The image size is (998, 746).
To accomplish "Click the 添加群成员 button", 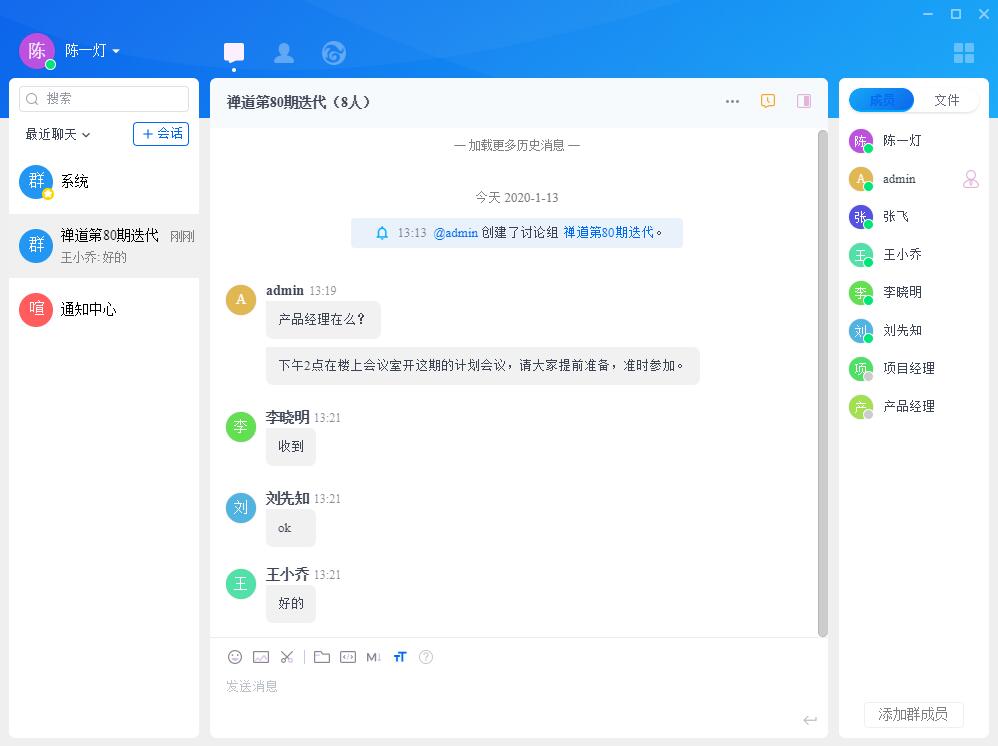I will pos(913,714).
